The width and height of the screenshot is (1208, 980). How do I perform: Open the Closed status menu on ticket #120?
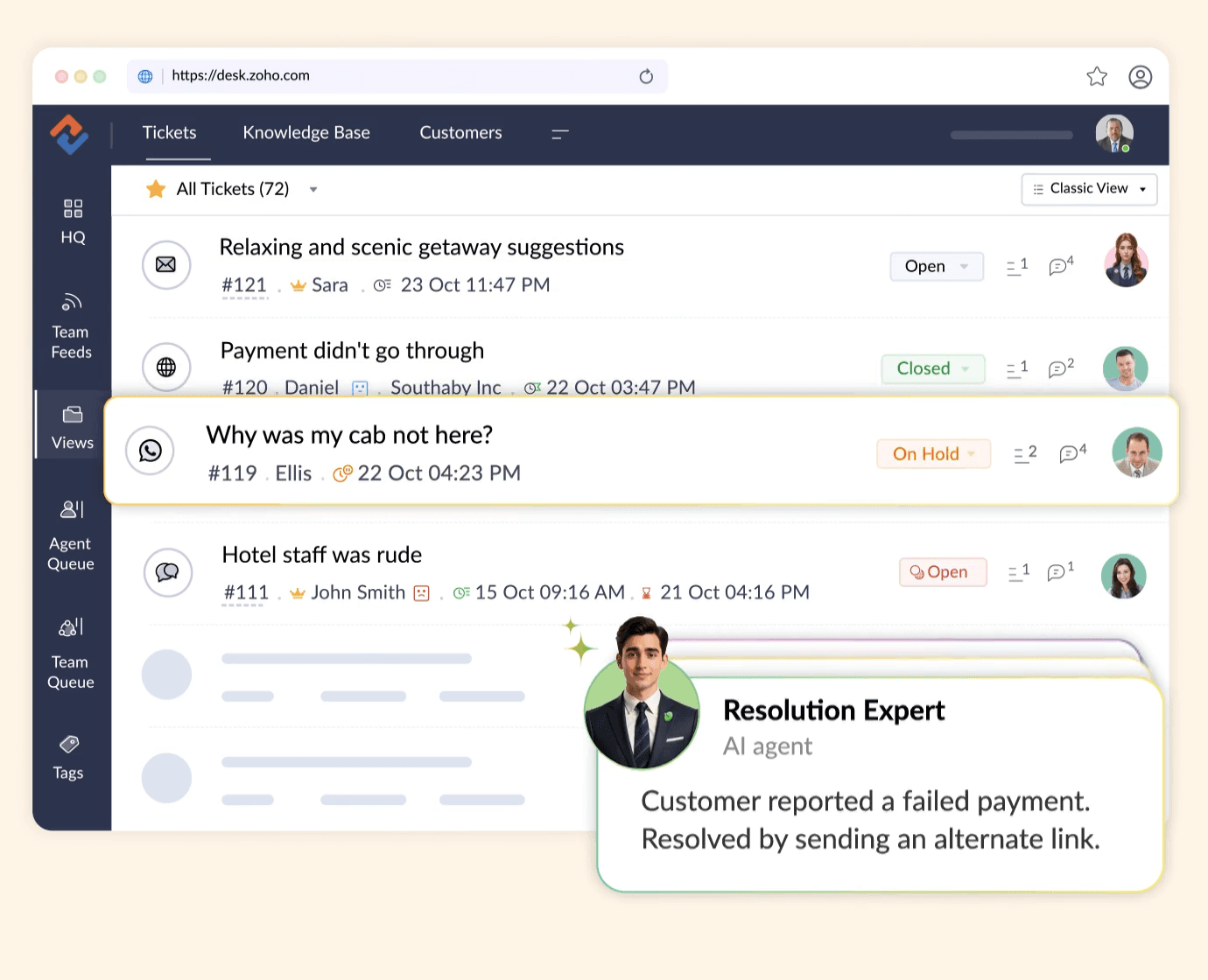tap(931, 368)
